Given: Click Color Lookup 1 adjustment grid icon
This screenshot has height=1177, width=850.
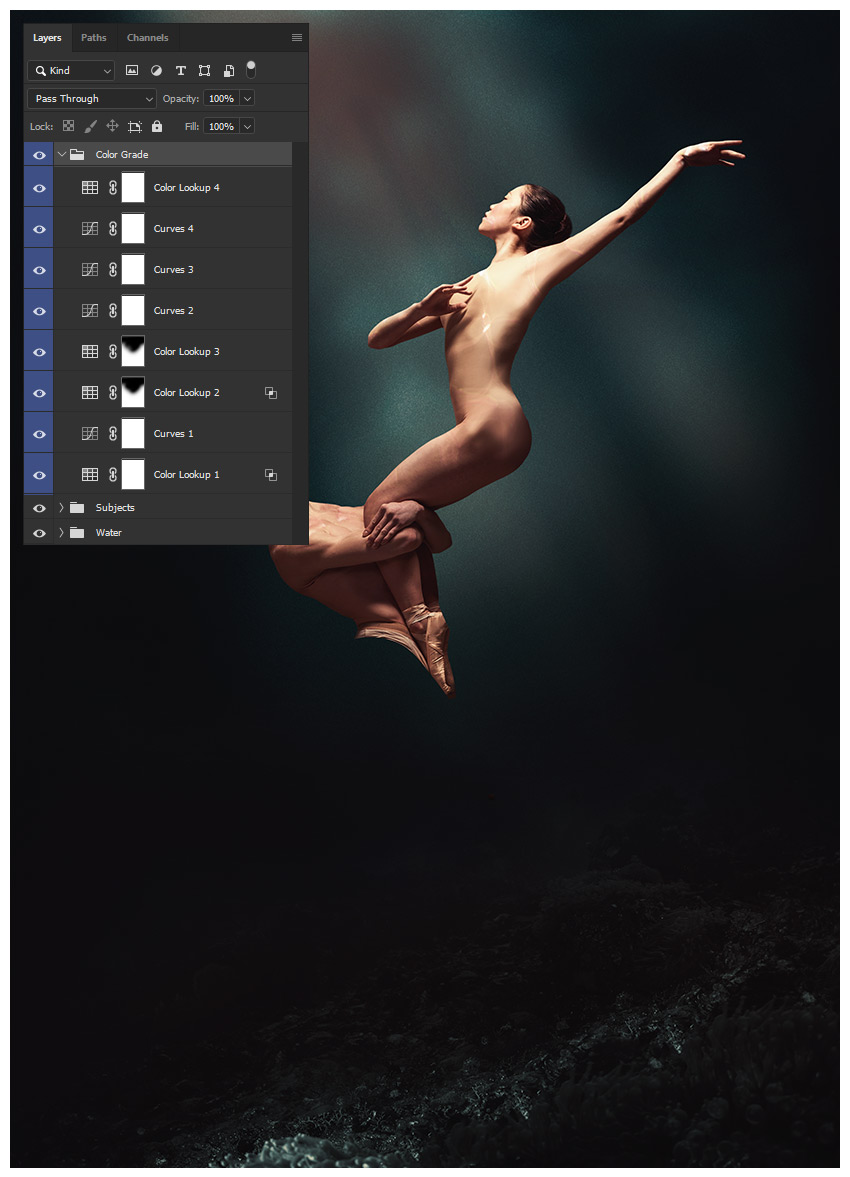Looking at the screenshot, I should (90, 474).
